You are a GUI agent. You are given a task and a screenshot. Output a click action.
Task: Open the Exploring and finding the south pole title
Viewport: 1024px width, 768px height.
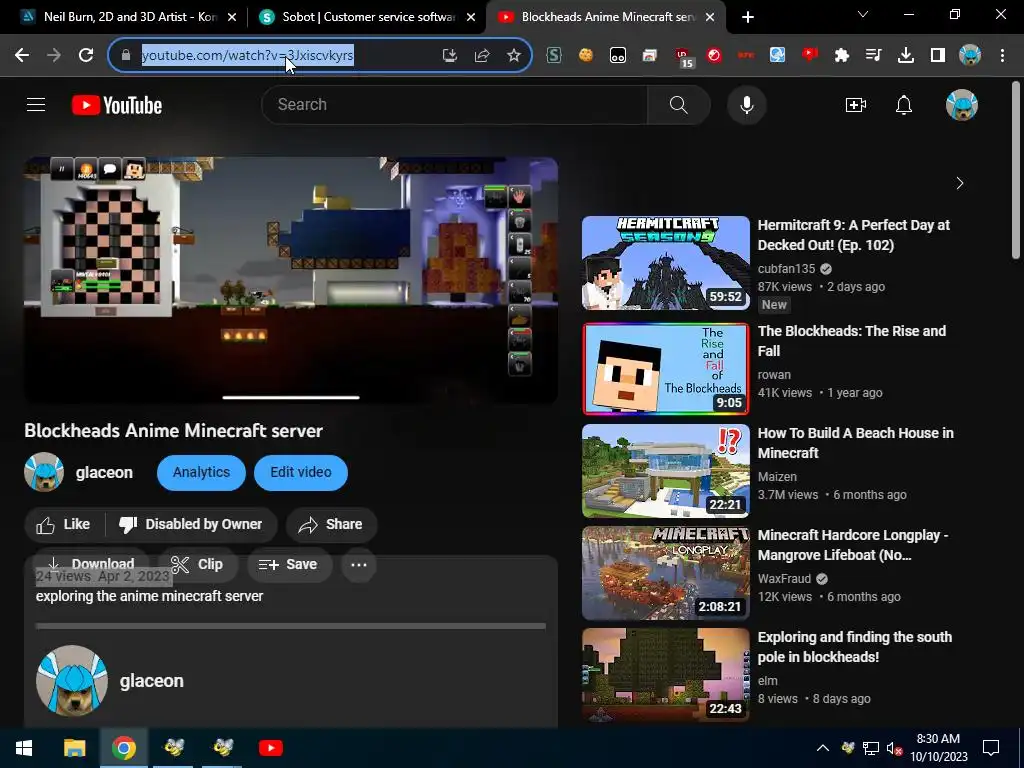point(854,647)
